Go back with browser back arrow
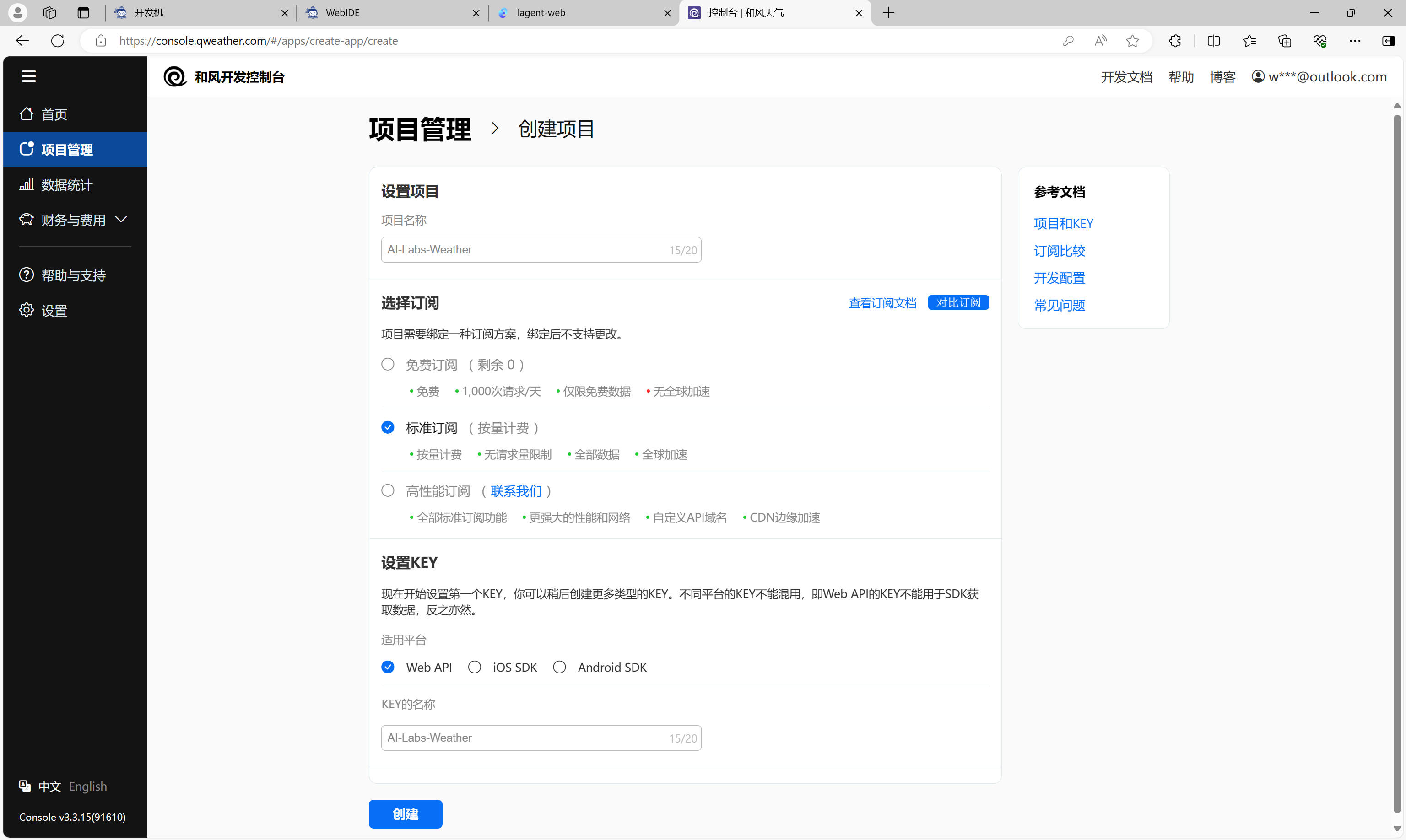This screenshot has height=840, width=1406. 22,41
